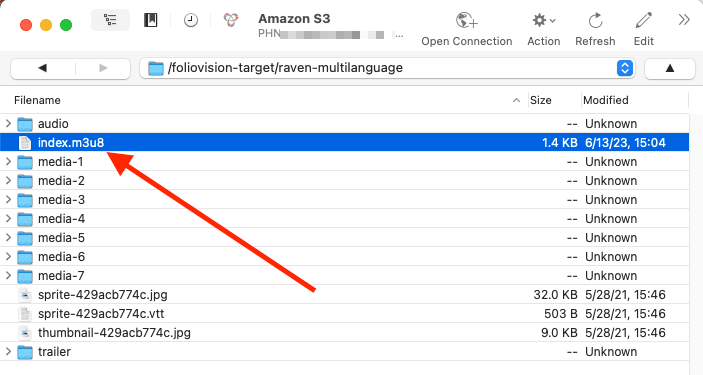Go to parent folder with up arrow
Screen dimensions: 703x375
pyautogui.click(x=670, y=68)
